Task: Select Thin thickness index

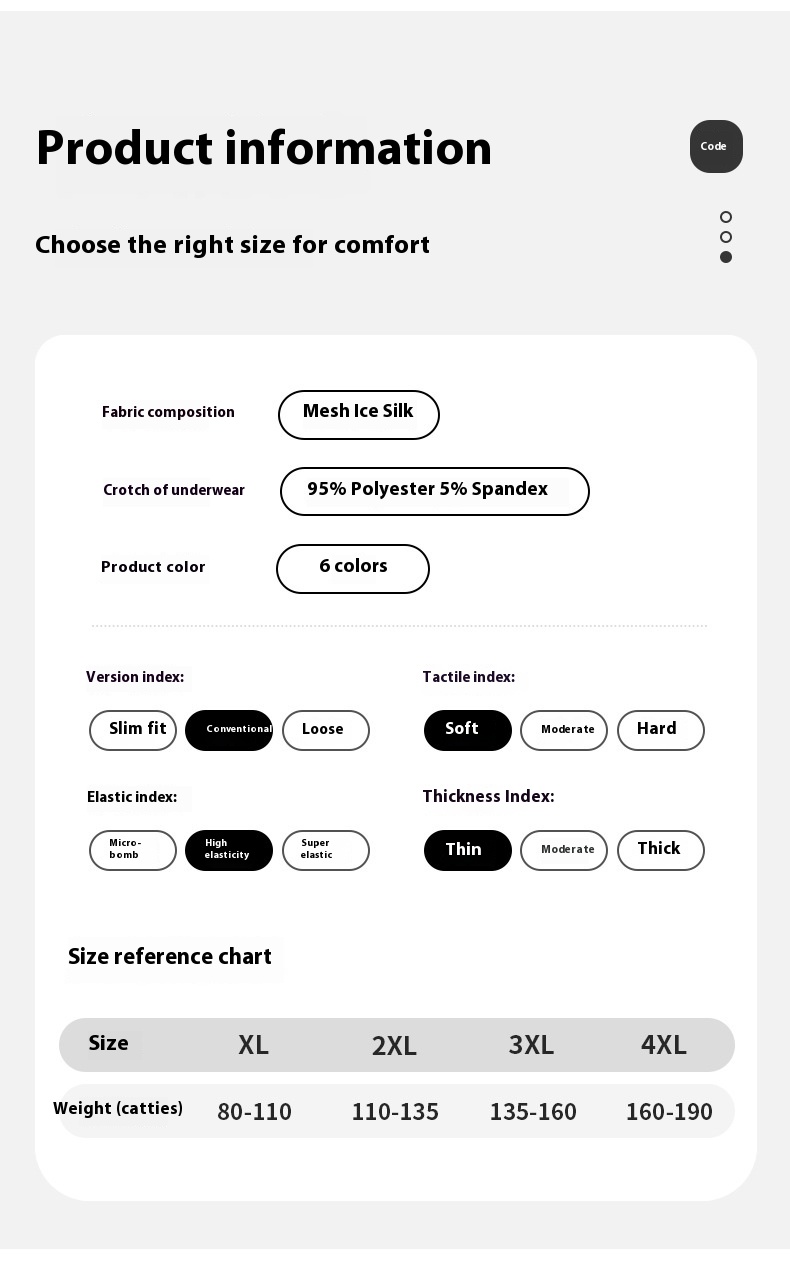Action: [468, 850]
